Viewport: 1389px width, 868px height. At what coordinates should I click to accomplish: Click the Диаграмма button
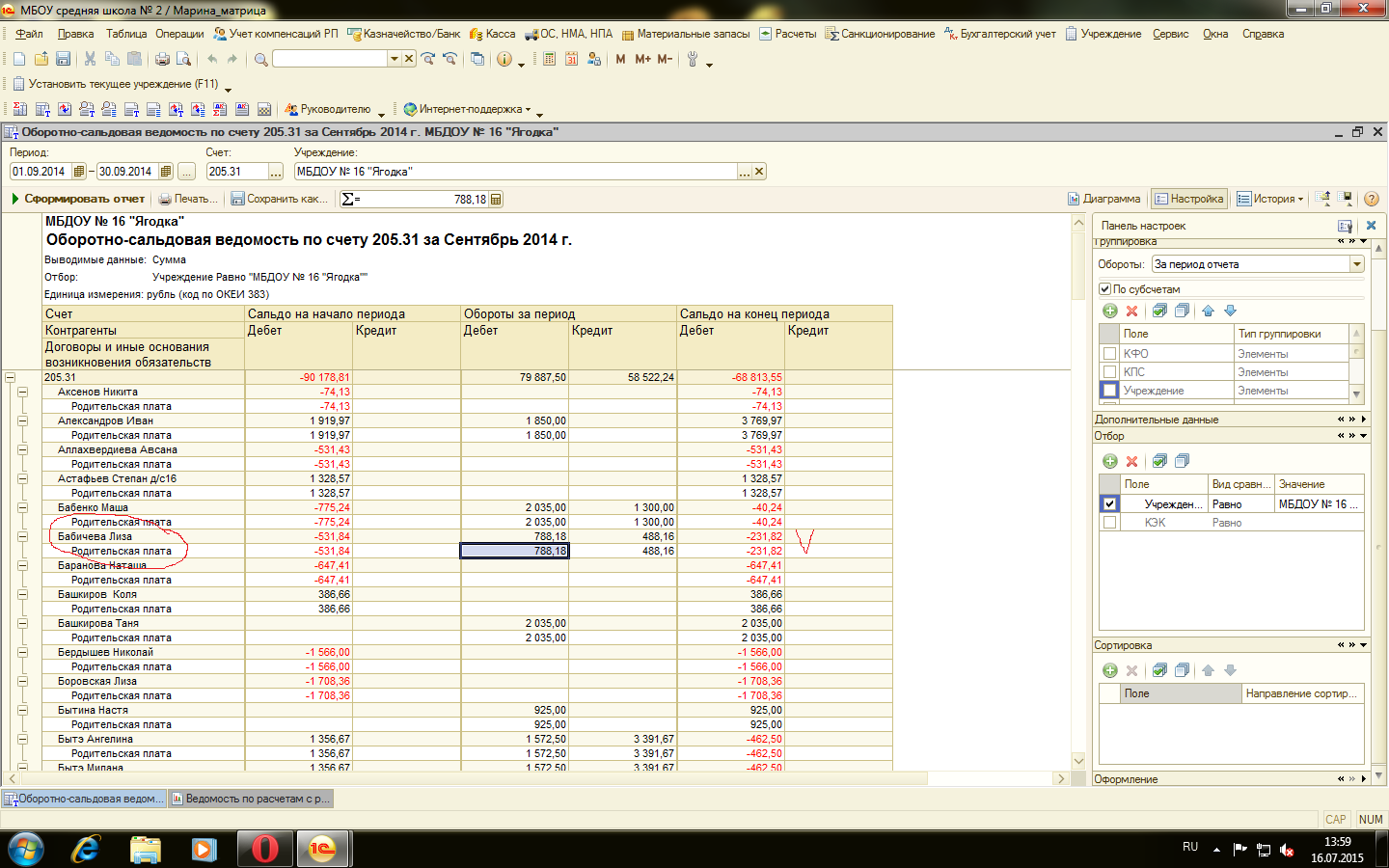click(x=1103, y=199)
